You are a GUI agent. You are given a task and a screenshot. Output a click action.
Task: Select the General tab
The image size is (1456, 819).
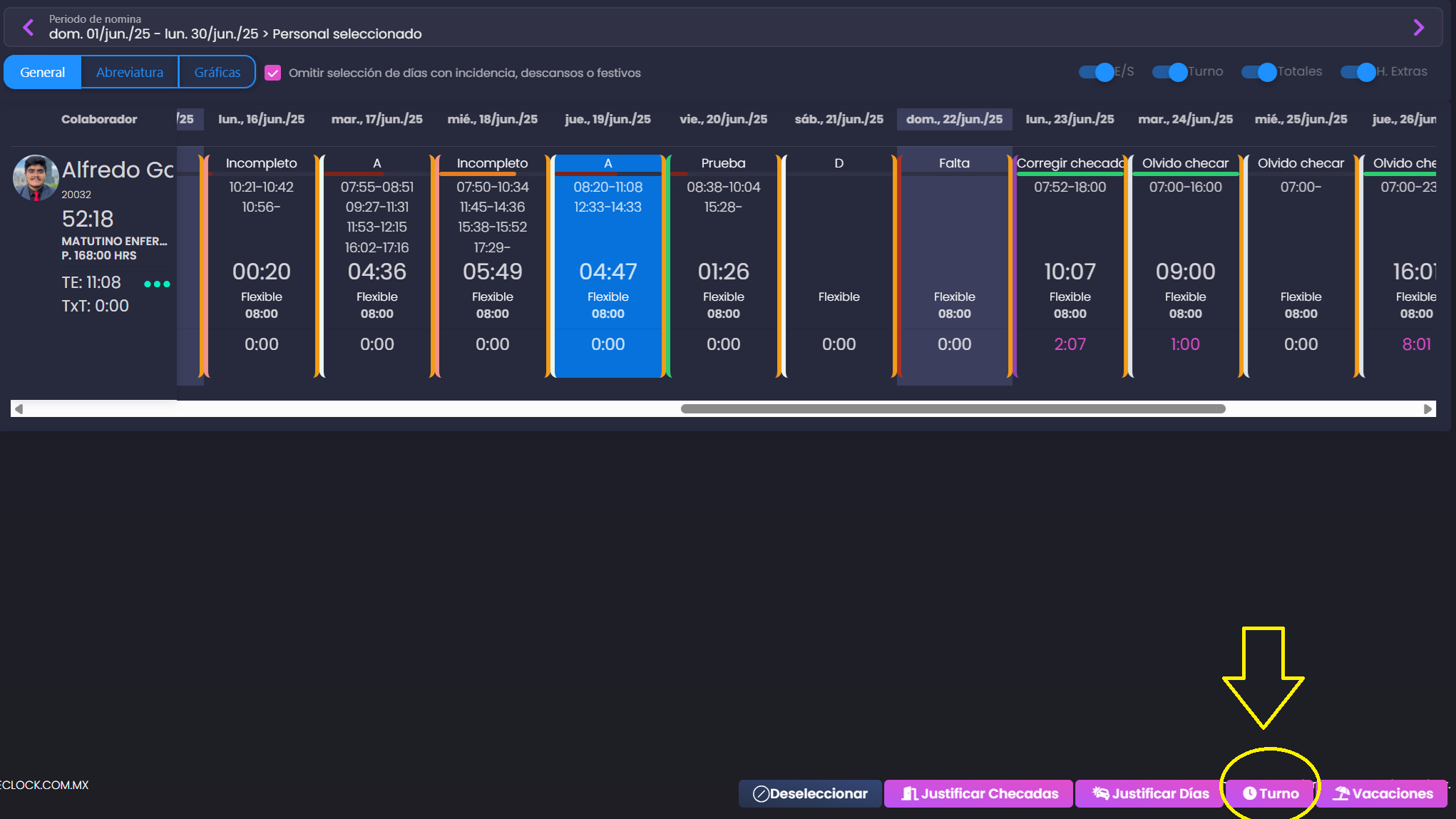pyautogui.click(x=43, y=72)
